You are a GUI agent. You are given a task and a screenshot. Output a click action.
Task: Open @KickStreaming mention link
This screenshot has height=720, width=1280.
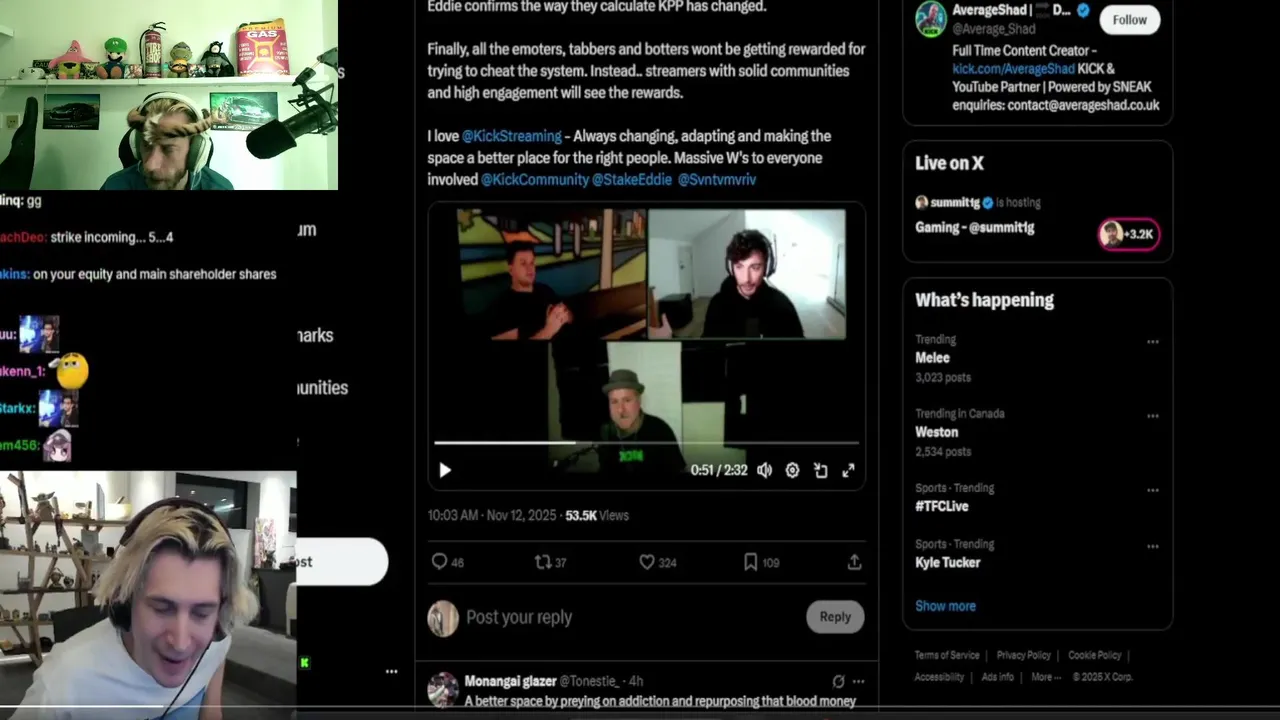(511, 136)
